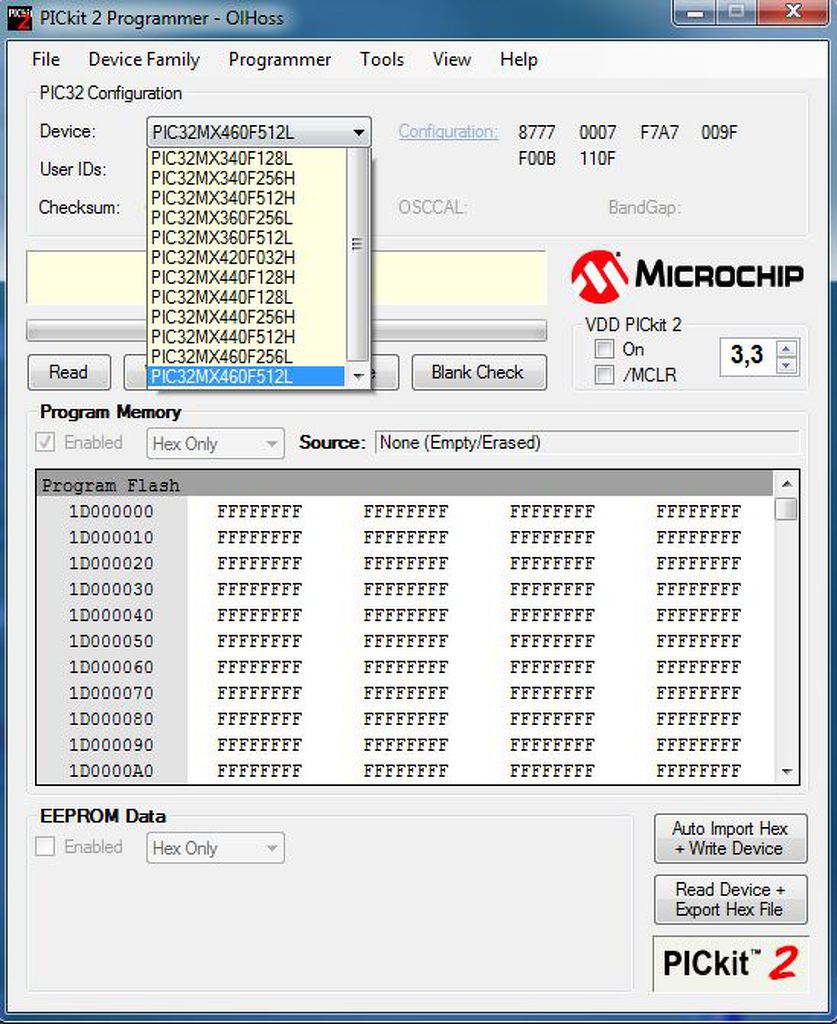837x1024 pixels.
Task: Click the Source field None (Empty/Erased)
Action: tap(587, 443)
